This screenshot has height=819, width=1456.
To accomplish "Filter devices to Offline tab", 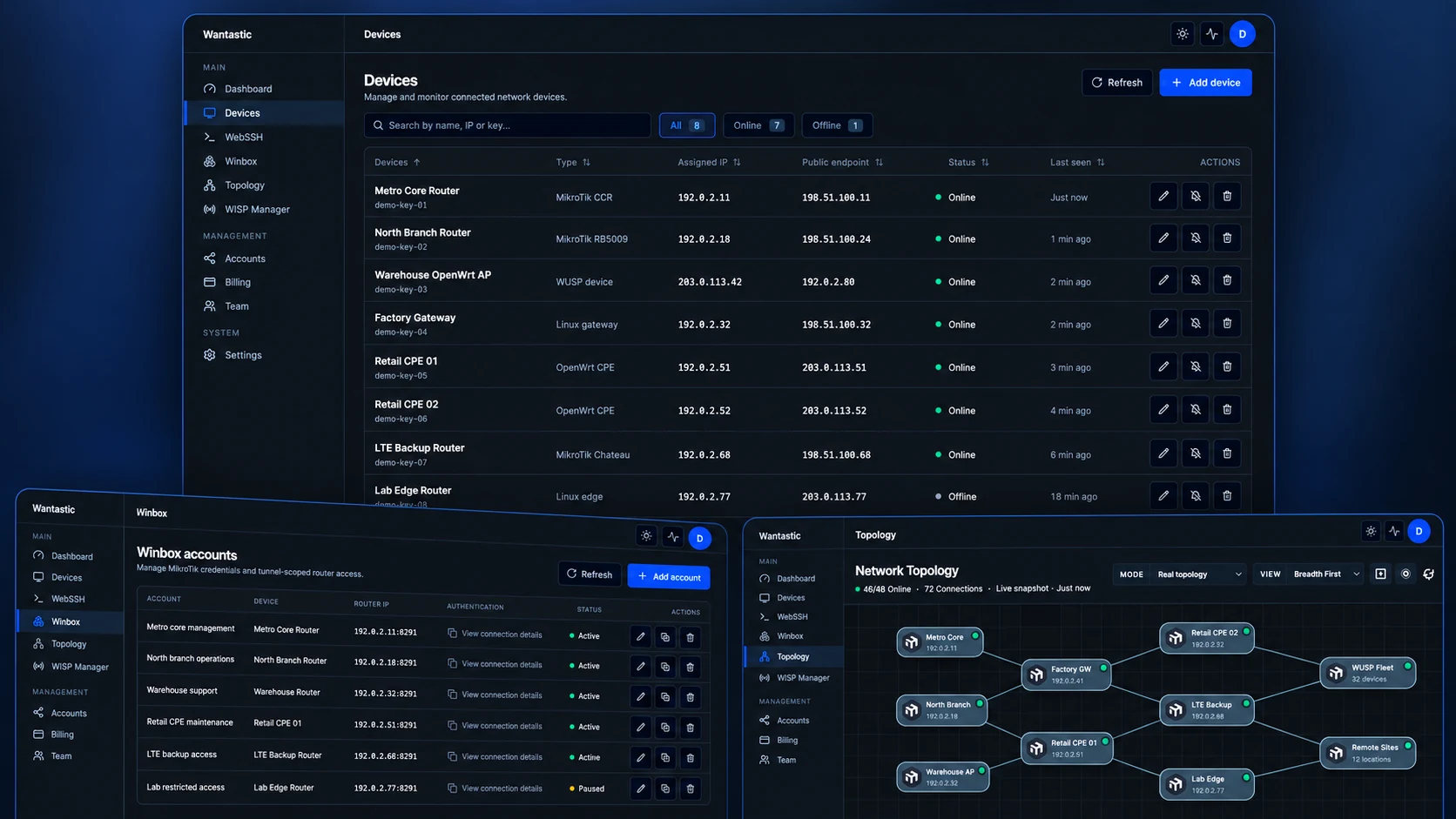I will point(837,125).
